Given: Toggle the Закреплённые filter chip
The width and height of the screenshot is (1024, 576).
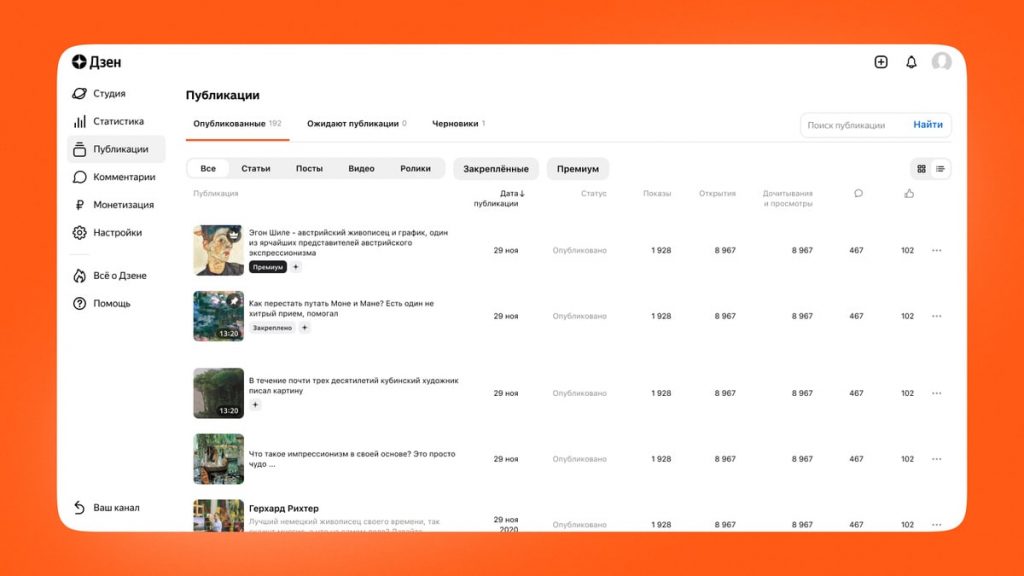Looking at the screenshot, I should coord(496,168).
